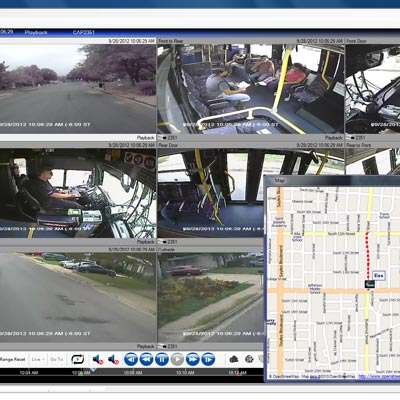Click the timeline playhead marker
Screen dimensions: 400x400
(x=94, y=369)
